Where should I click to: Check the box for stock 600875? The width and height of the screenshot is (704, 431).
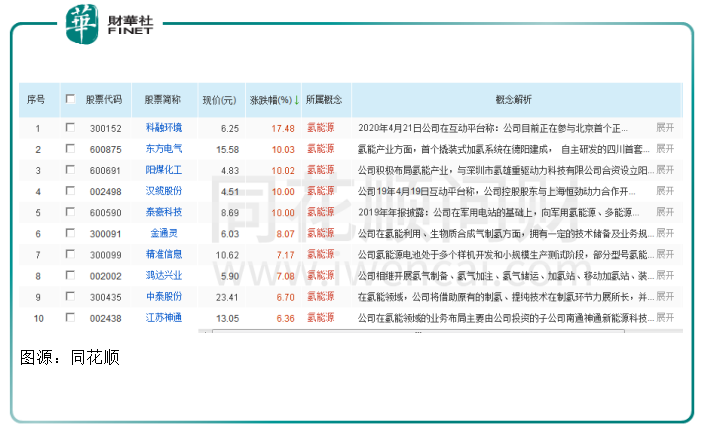coord(70,149)
